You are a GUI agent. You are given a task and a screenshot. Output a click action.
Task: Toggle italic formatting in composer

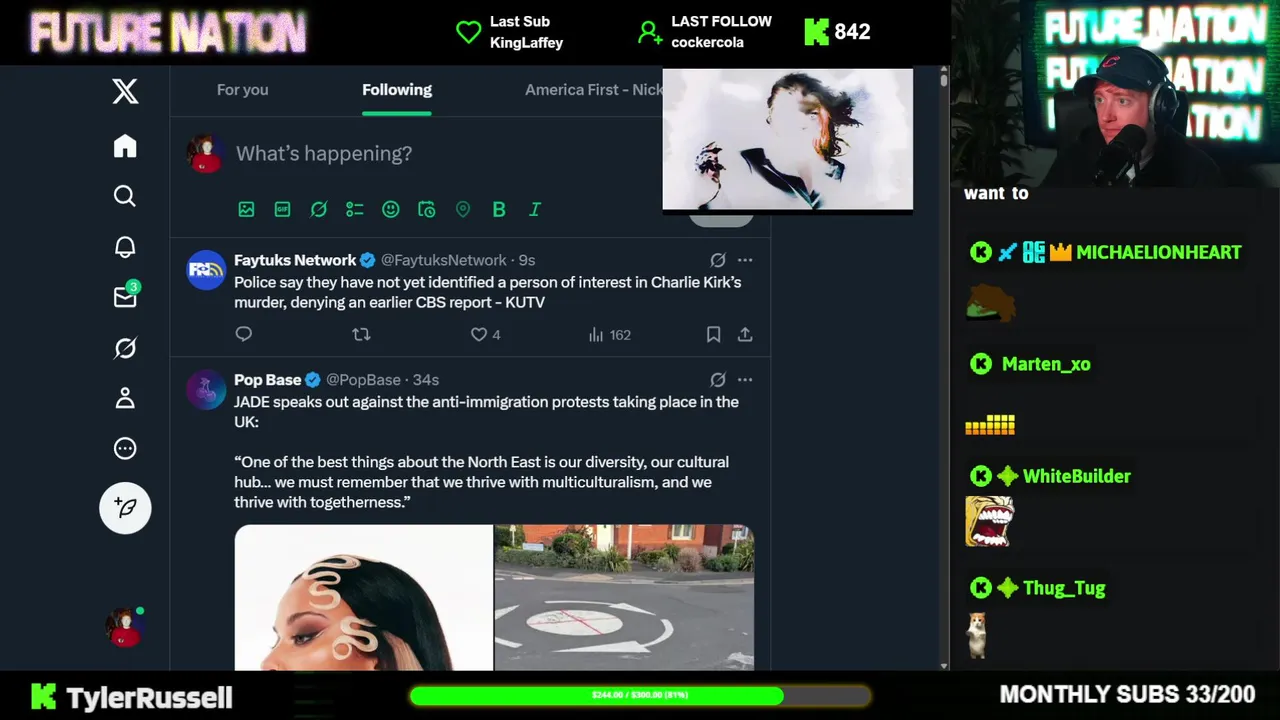click(x=534, y=209)
